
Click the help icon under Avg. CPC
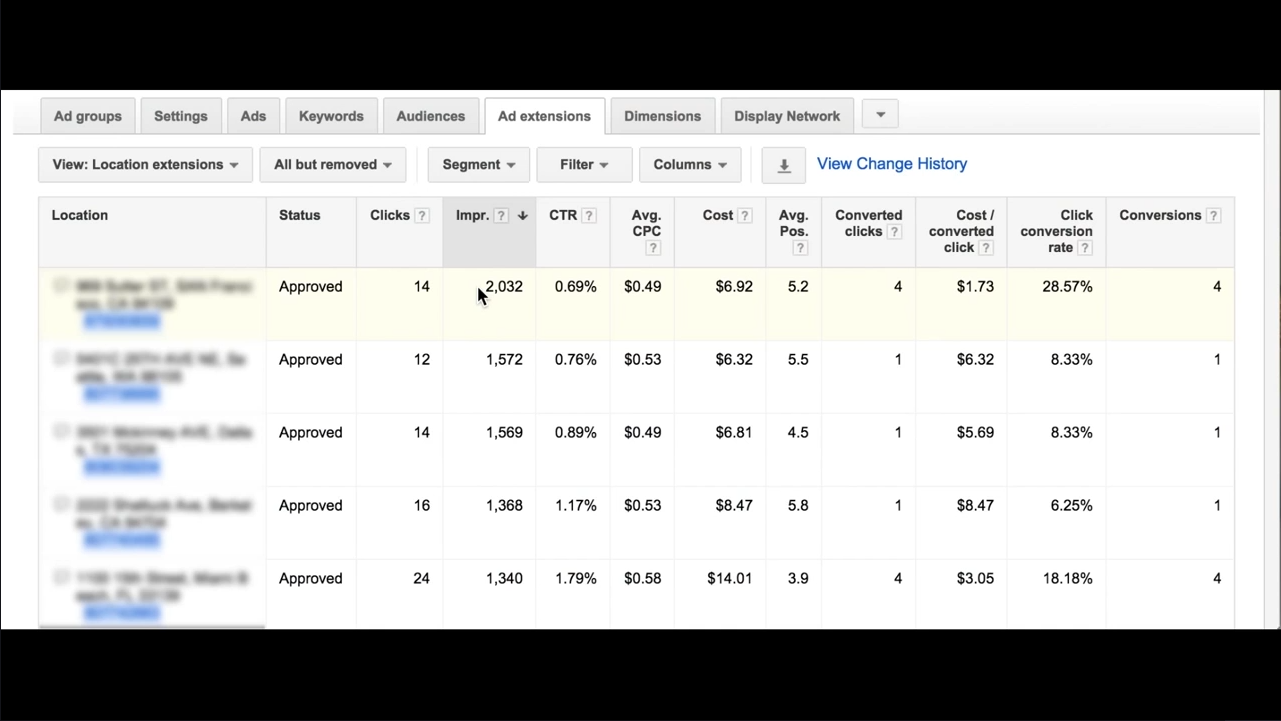(x=653, y=248)
